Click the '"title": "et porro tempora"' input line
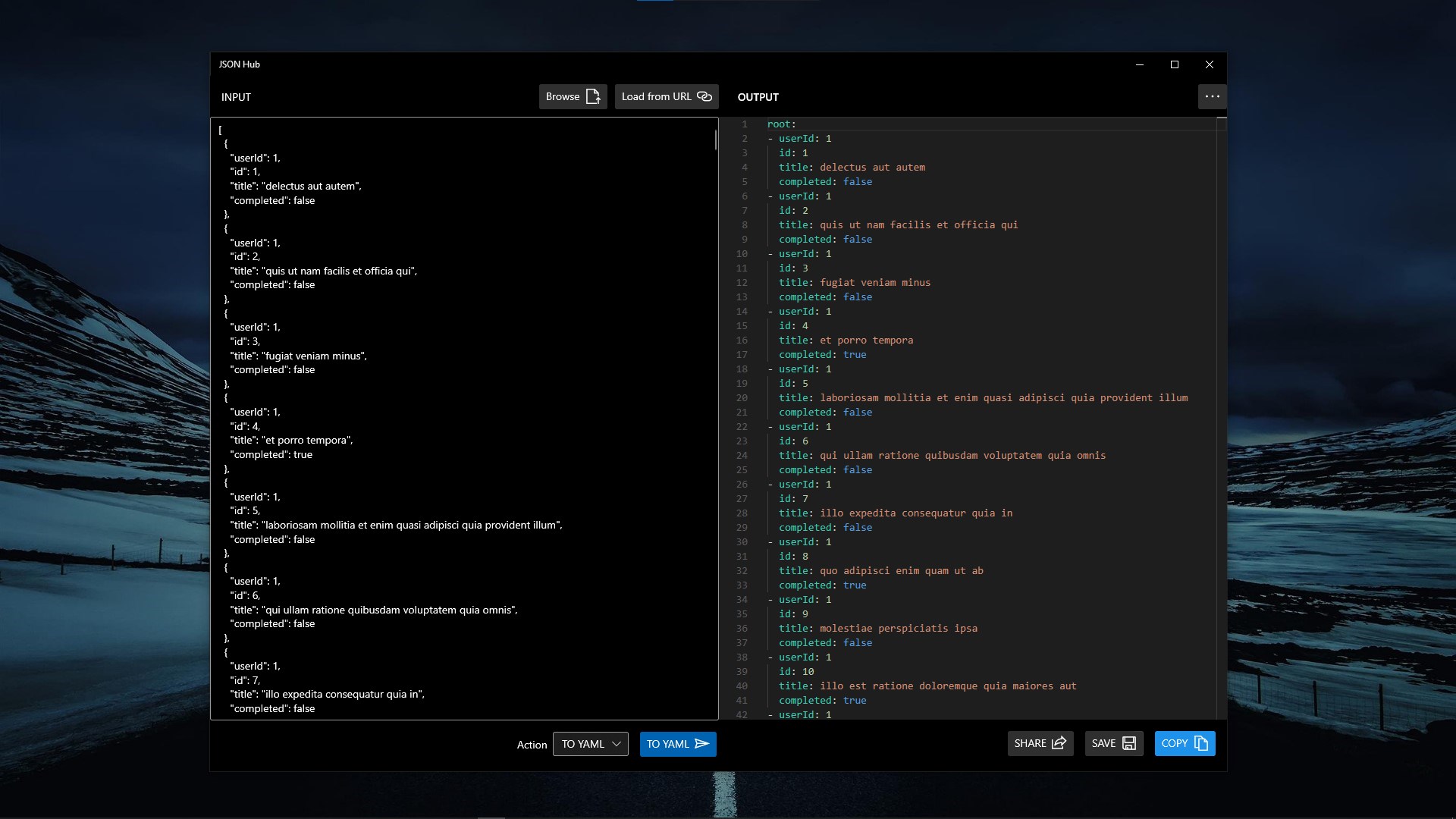1456x819 pixels. click(291, 441)
